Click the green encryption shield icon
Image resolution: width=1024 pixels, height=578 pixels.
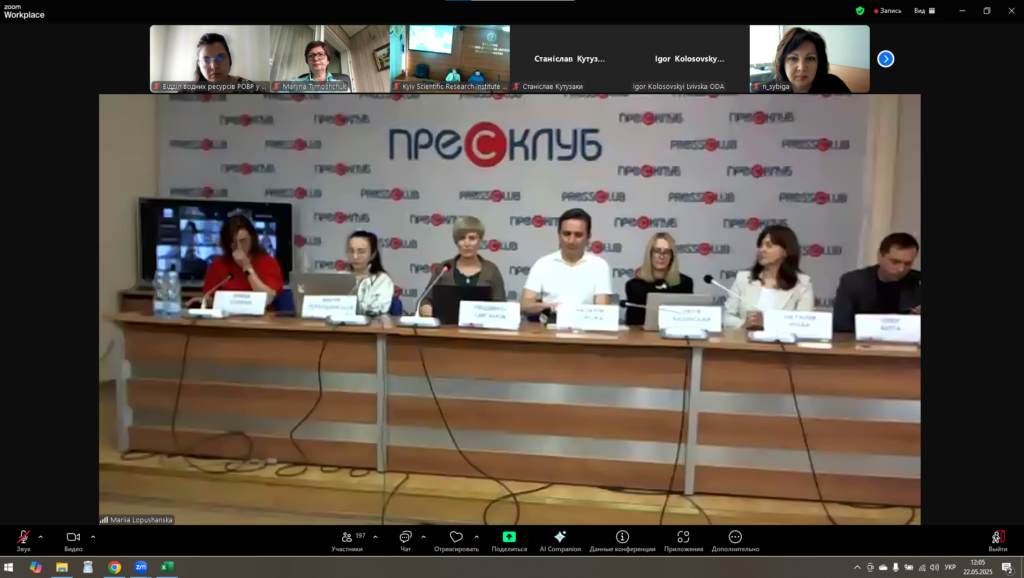860,11
